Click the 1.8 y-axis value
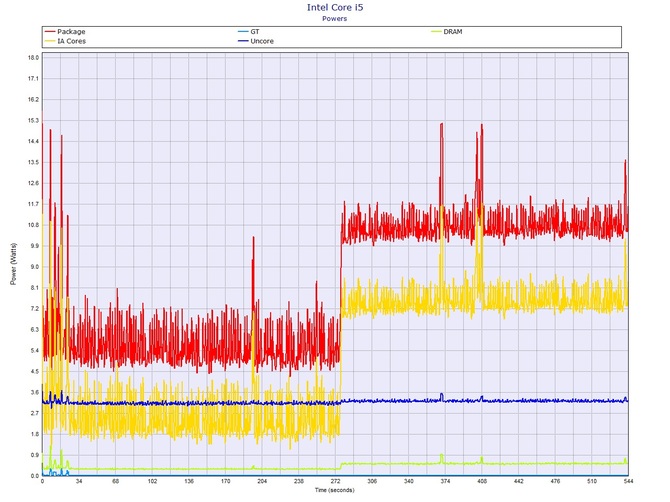670x502 pixels. coord(34,434)
